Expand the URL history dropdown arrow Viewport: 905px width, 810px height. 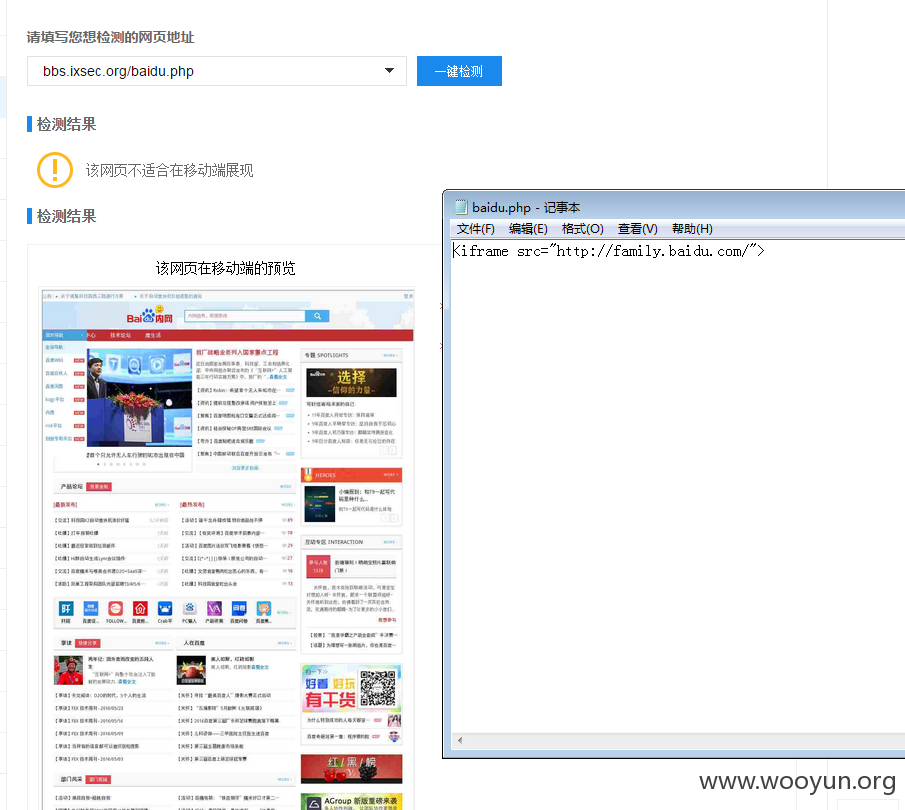tap(390, 70)
